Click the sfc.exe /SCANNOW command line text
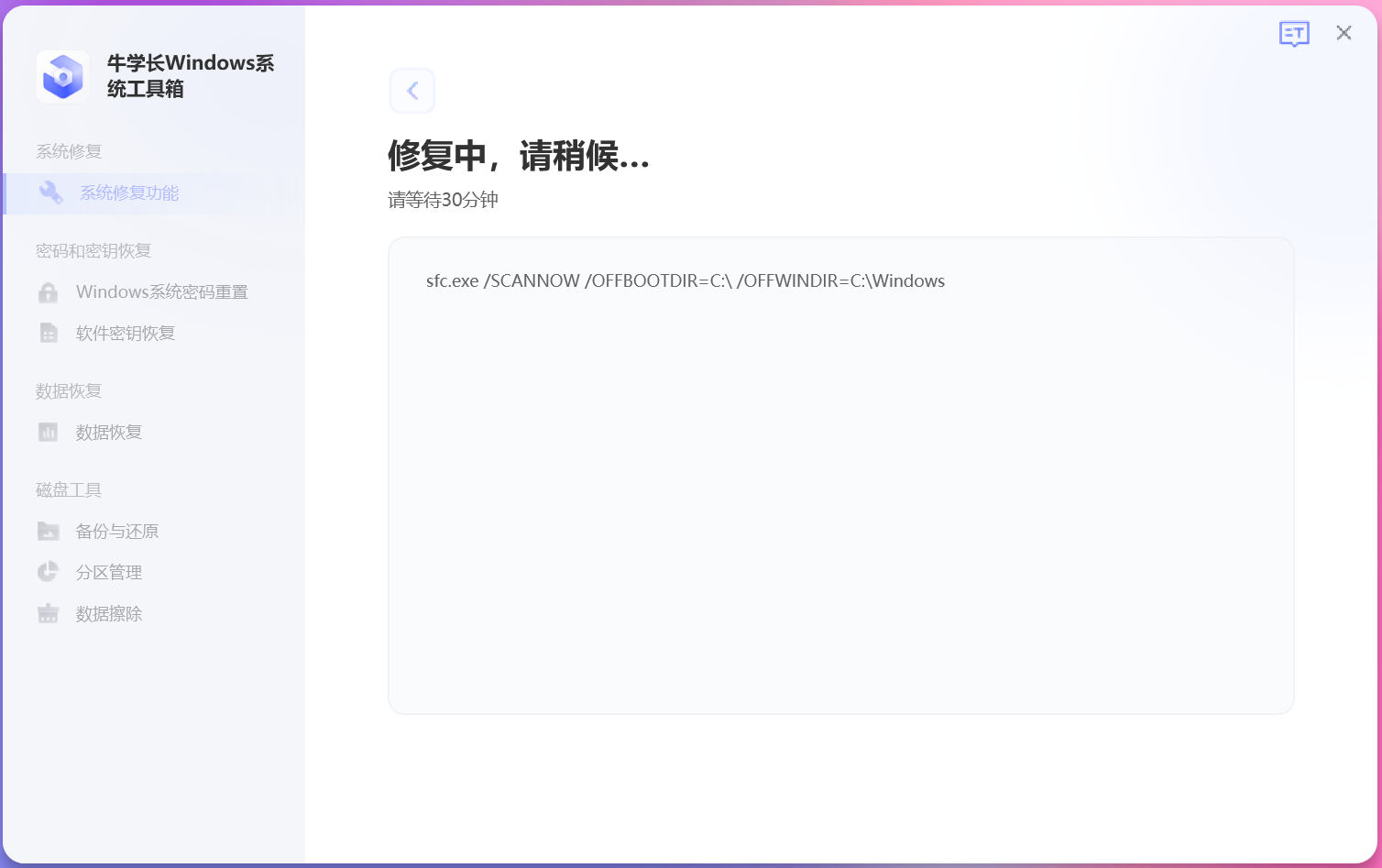The width and height of the screenshot is (1382, 868). tap(686, 281)
